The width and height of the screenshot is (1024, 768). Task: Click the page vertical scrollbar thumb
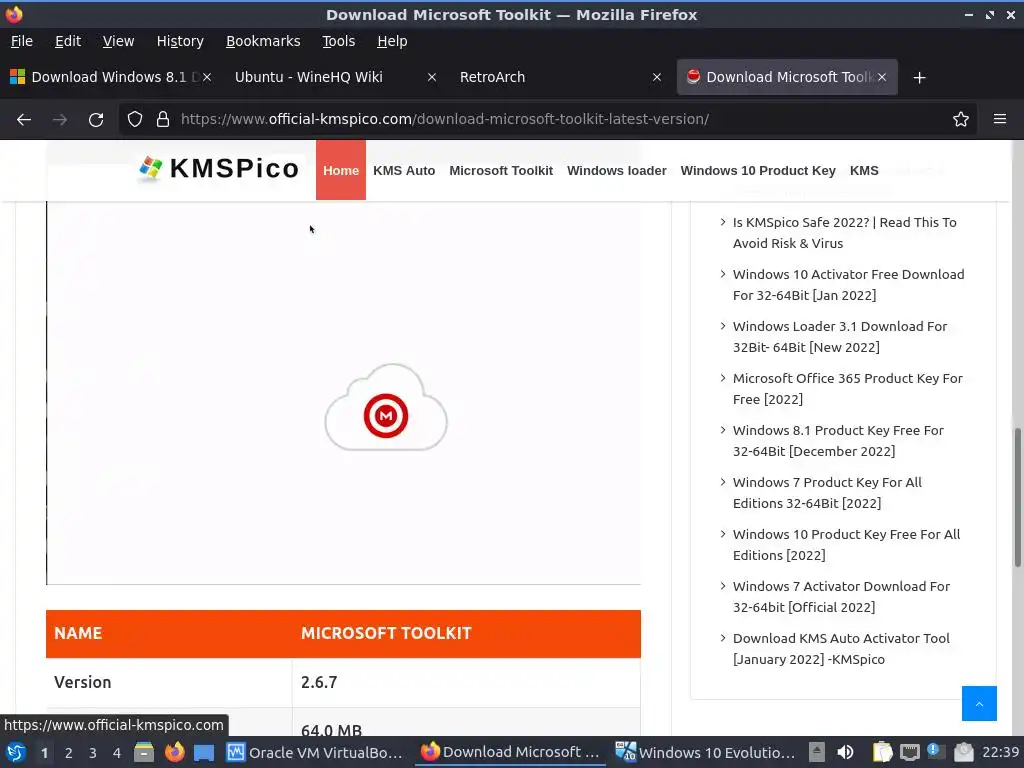1017,498
